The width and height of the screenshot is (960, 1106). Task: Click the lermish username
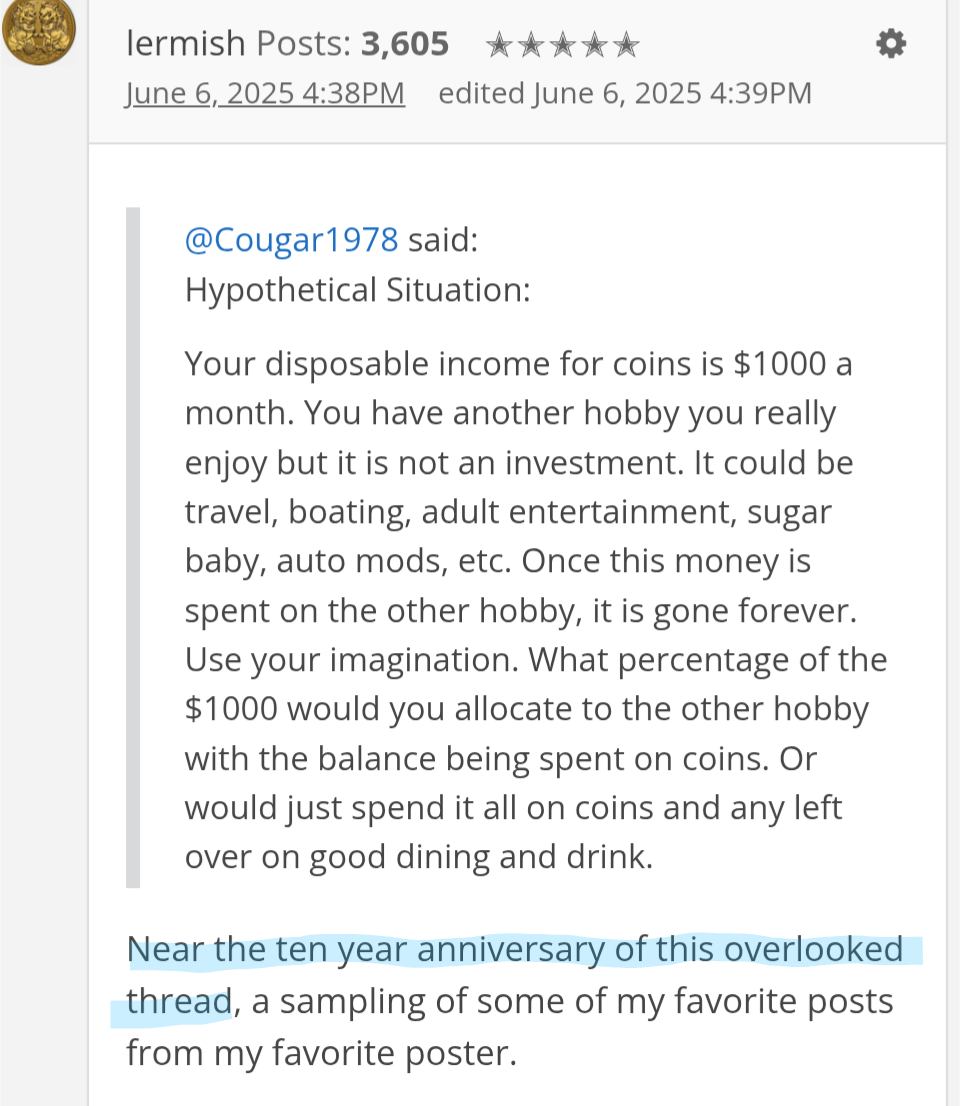tap(186, 44)
